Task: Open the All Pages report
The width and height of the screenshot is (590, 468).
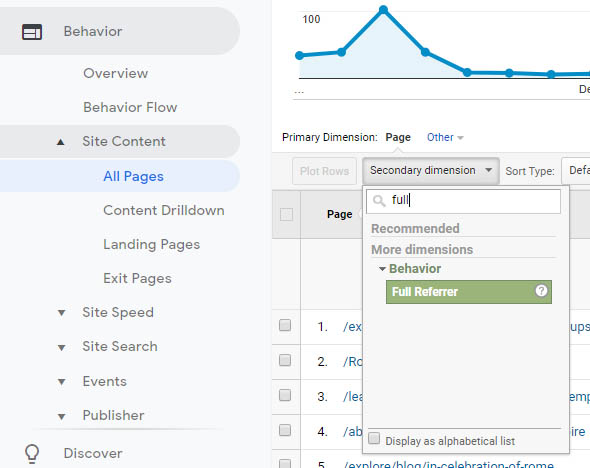Action: 134,176
